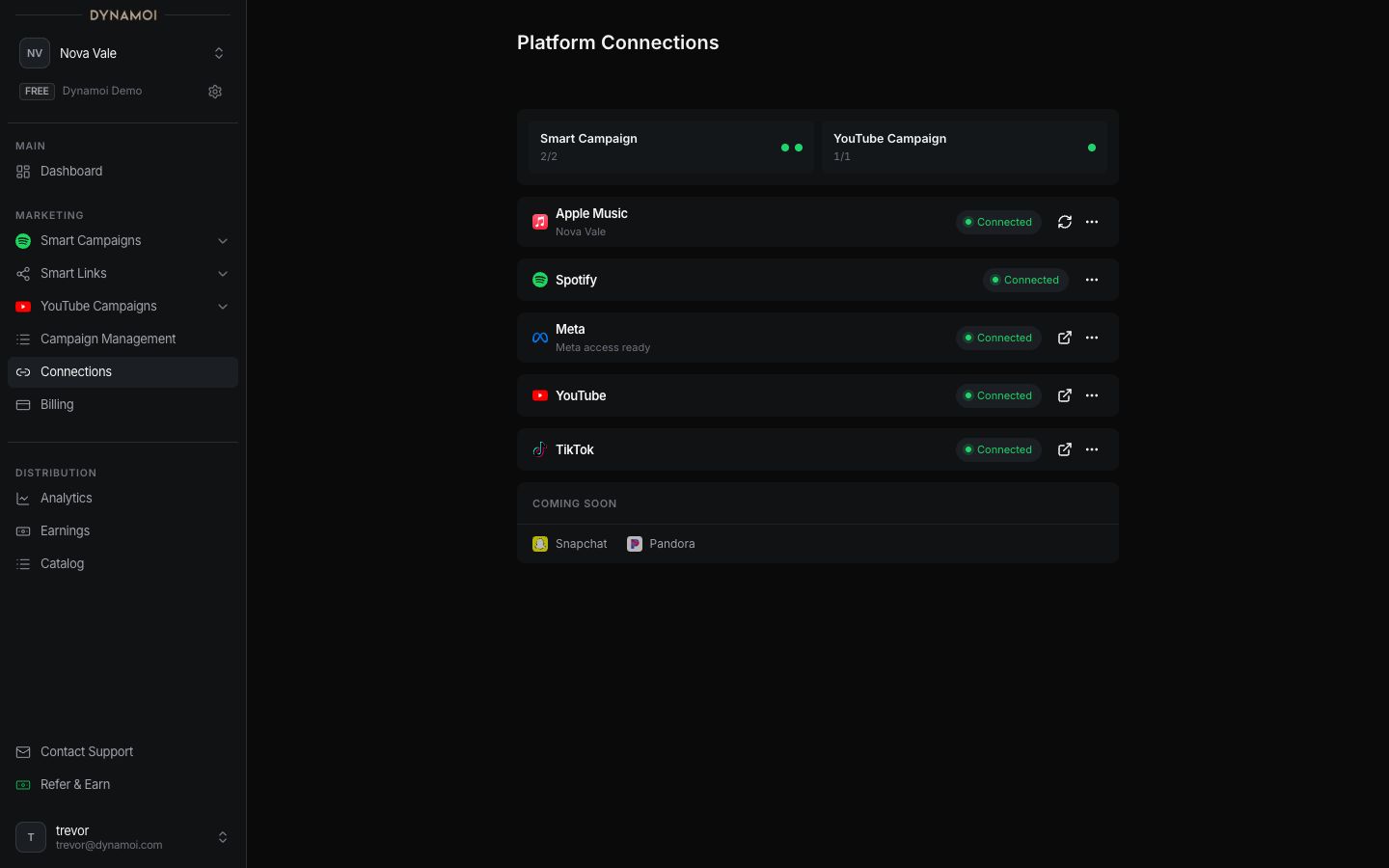Click Spotify Connected status badge
This screenshot has height=868, width=1389.
pos(1025,280)
